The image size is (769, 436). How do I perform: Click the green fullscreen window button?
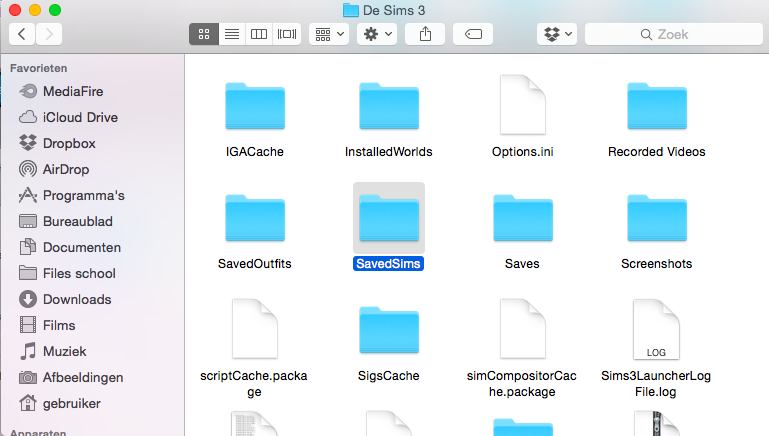55,10
